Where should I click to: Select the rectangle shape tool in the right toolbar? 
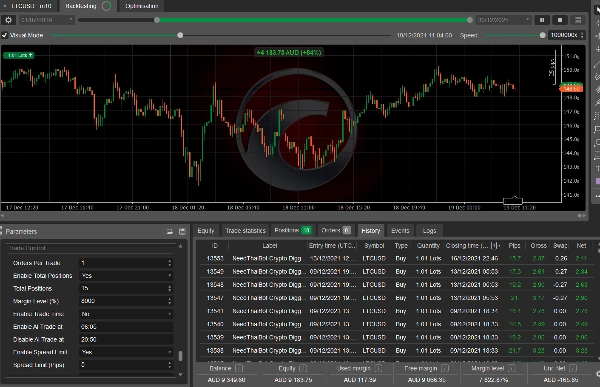[x=597, y=129]
